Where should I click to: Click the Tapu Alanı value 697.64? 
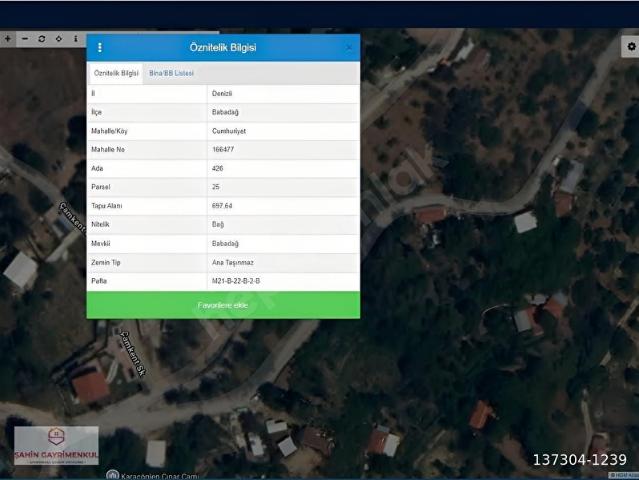pos(222,206)
